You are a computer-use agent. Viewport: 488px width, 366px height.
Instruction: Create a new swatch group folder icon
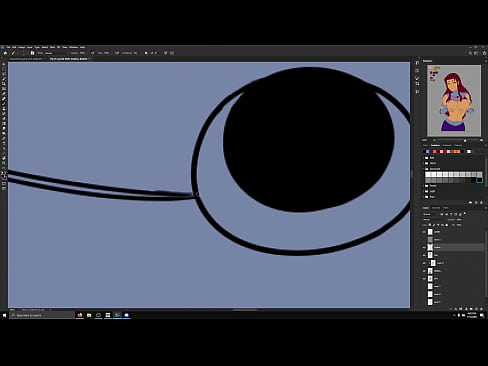(x=471, y=202)
